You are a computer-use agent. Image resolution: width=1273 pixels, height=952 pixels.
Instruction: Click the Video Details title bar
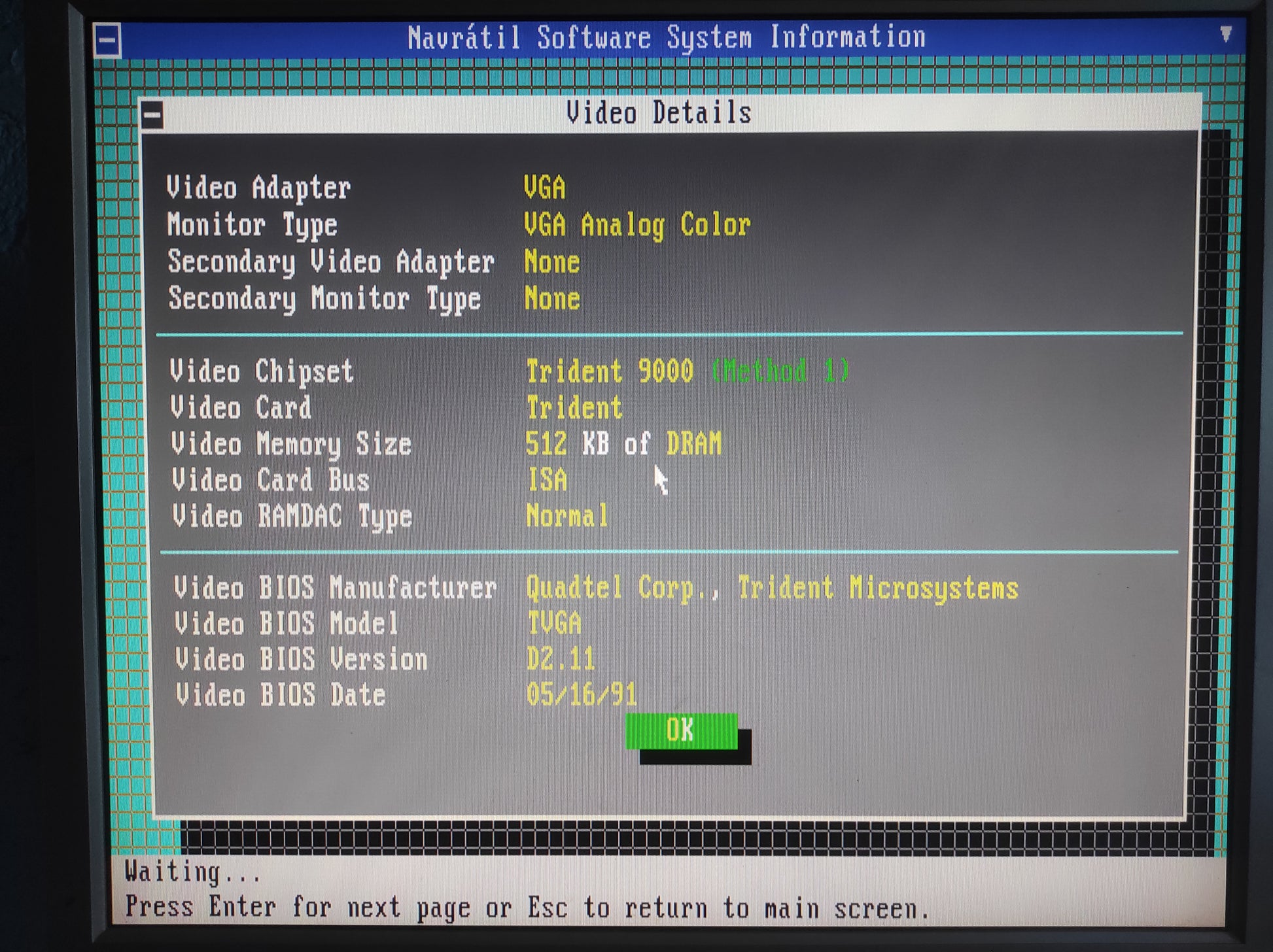(658, 113)
